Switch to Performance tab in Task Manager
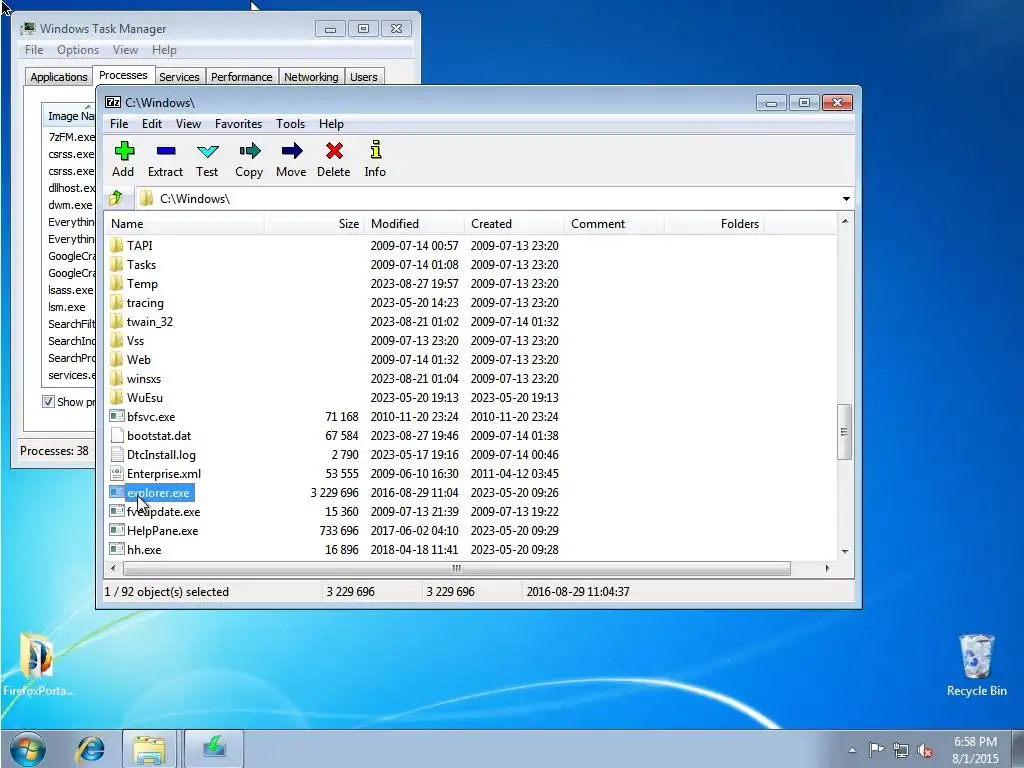 pos(242,77)
